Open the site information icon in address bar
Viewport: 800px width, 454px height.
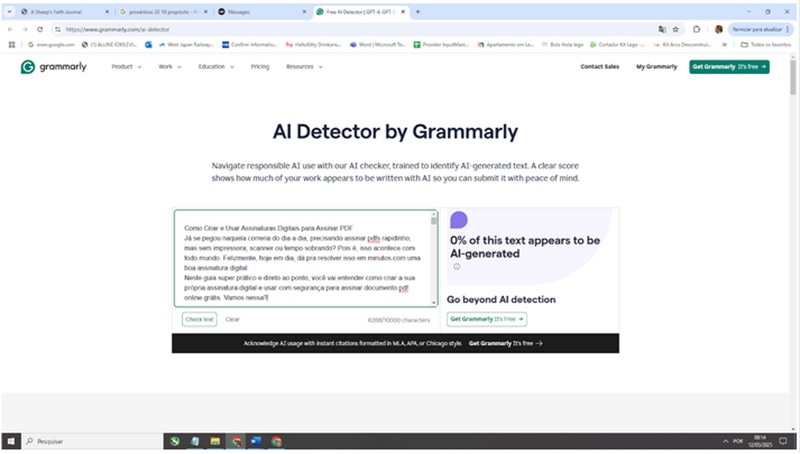coord(58,30)
